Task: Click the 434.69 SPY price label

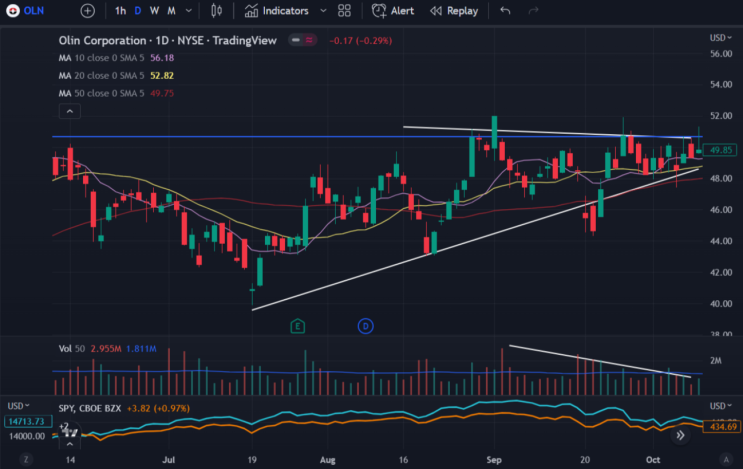Action: (x=722, y=427)
